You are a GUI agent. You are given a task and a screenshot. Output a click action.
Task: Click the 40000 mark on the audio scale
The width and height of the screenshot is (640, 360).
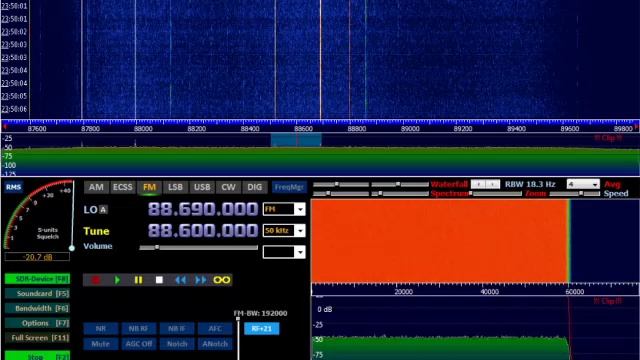click(x=489, y=292)
